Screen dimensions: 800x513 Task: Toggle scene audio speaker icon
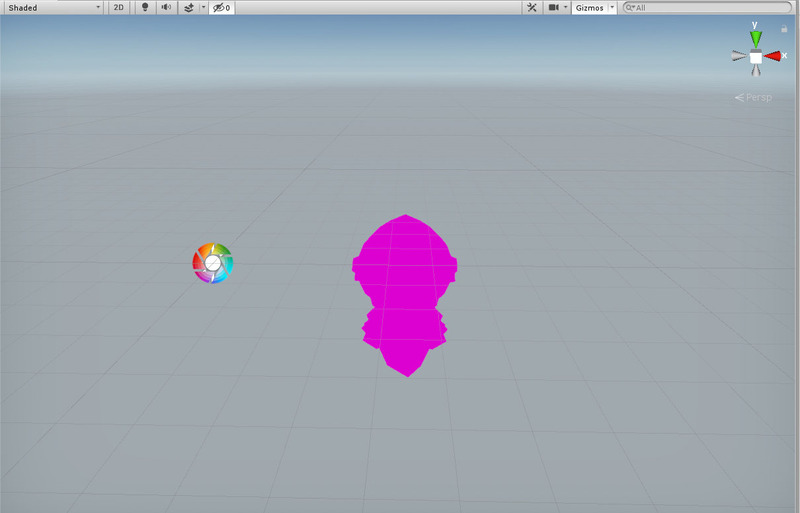pos(166,8)
